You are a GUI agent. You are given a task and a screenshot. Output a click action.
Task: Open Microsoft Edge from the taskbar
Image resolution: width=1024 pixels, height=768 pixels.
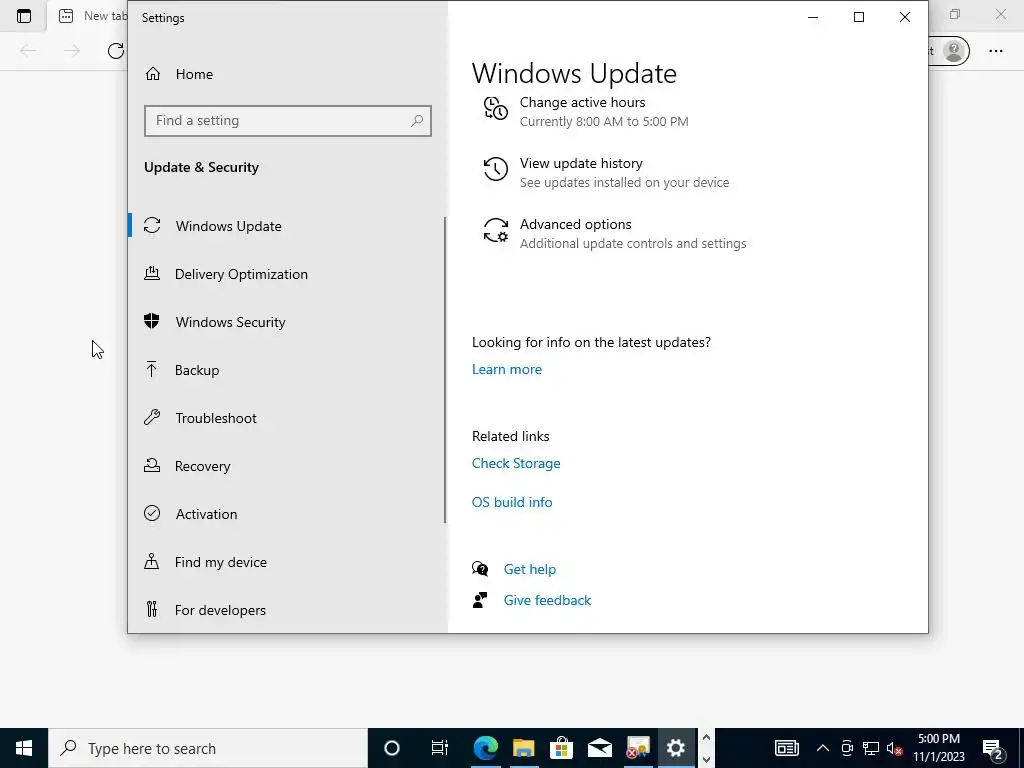coord(485,748)
